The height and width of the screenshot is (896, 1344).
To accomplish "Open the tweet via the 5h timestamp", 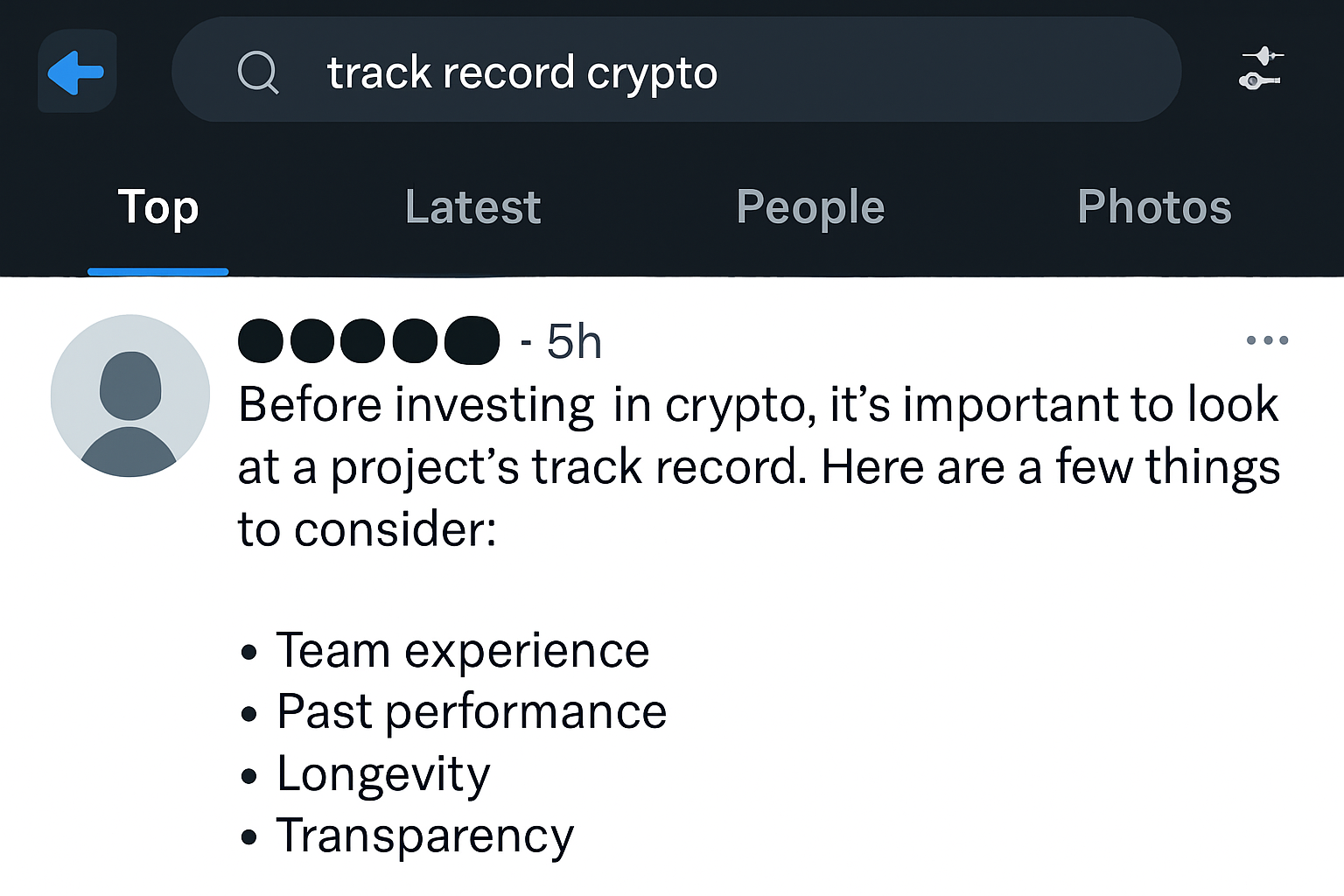I will click(x=573, y=340).
